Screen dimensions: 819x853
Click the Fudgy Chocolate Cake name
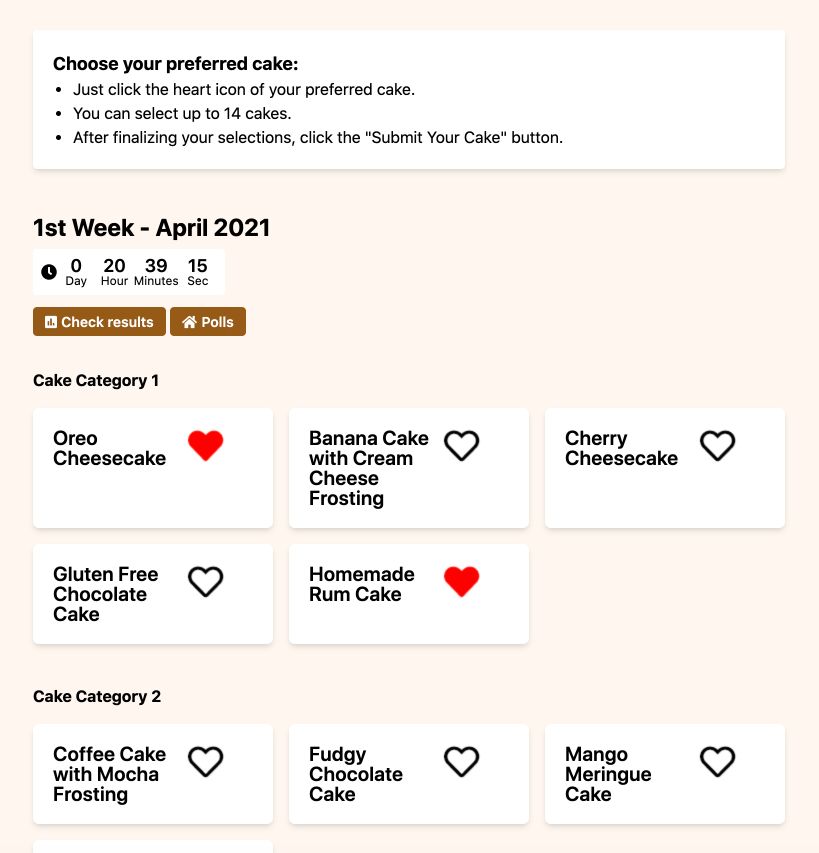pyautogui.click(x=355, y=774)
